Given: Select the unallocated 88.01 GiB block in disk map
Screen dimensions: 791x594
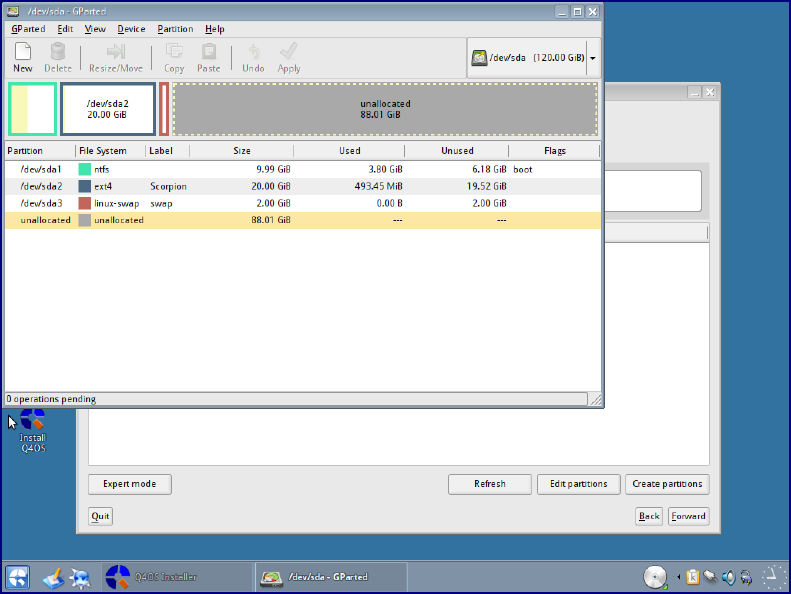Looking at the screenshot, I should (385, 109).
